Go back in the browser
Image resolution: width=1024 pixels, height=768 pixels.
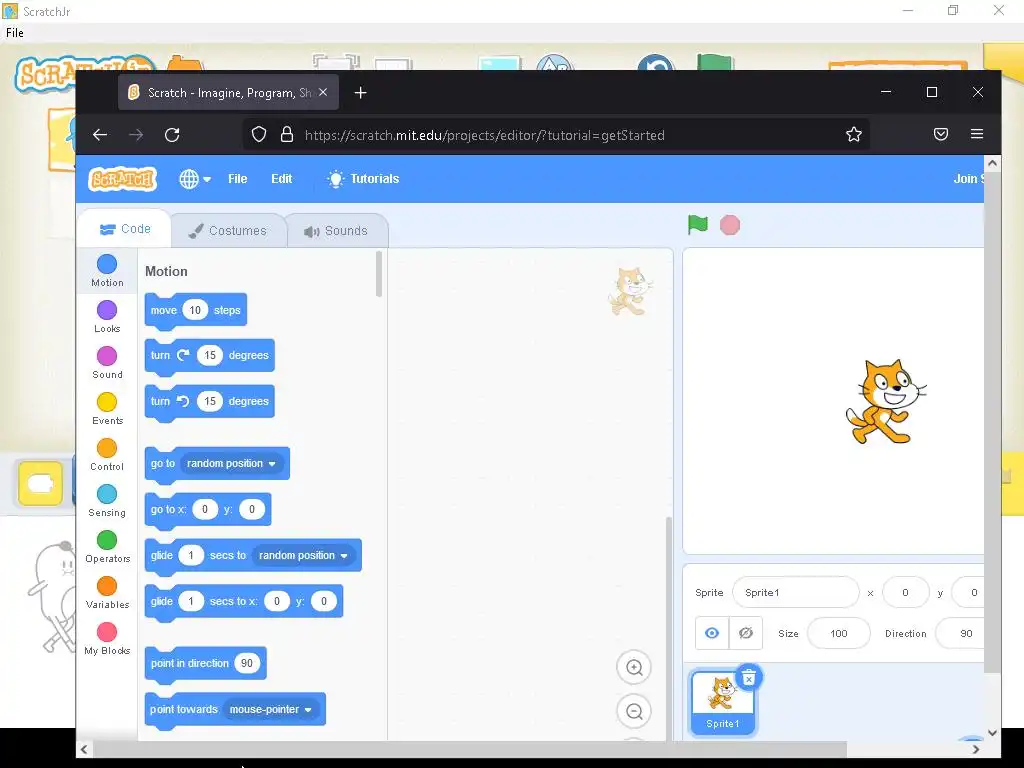[100, 135]
